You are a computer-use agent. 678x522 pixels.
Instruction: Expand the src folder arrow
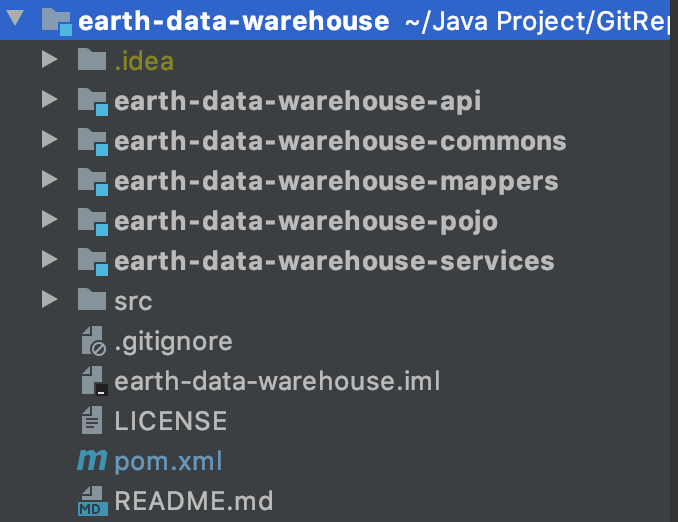(50, 299)
